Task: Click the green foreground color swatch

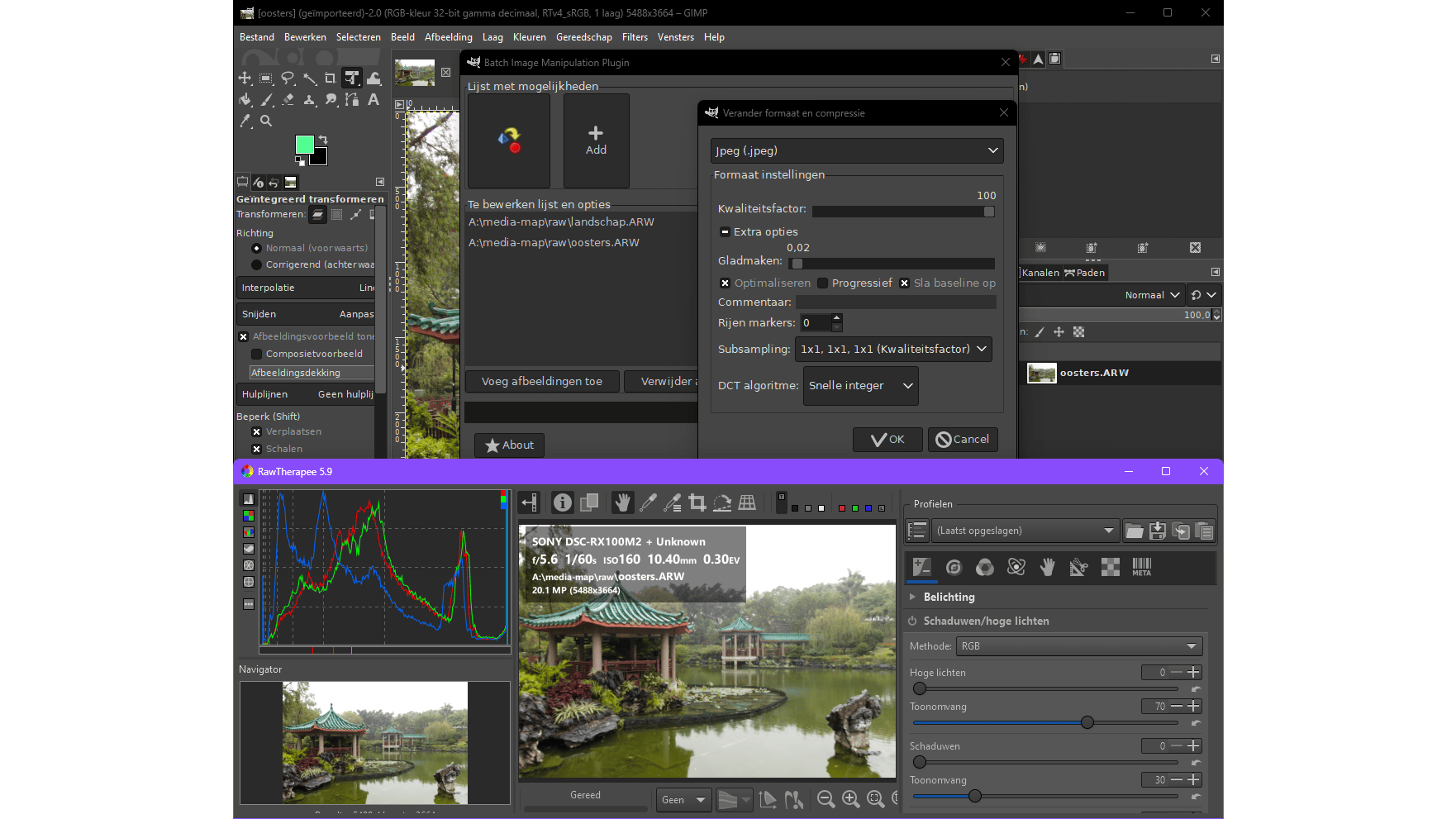Action: click(x=304, y=145)
